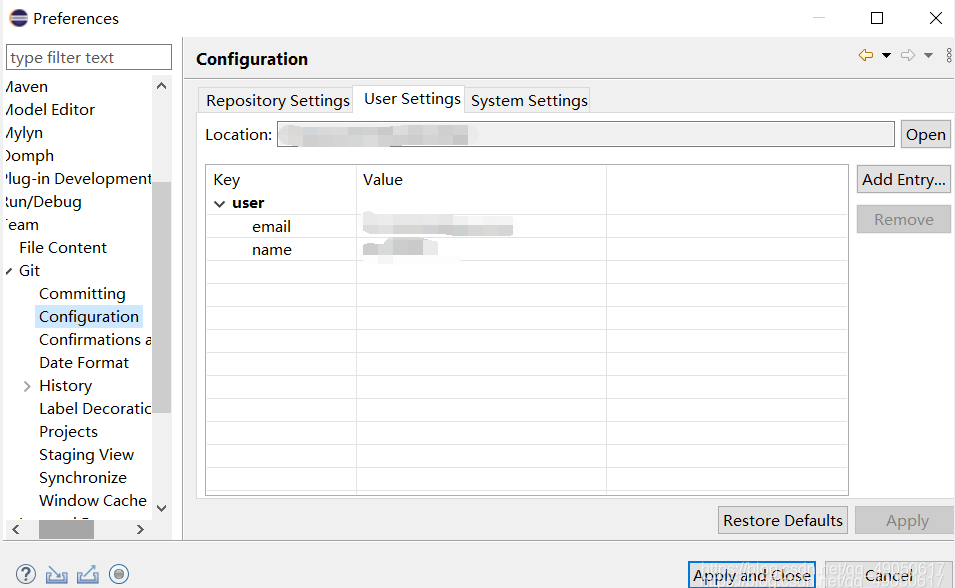Select Mylyn in the preferences tree

[x=24, y=133]
